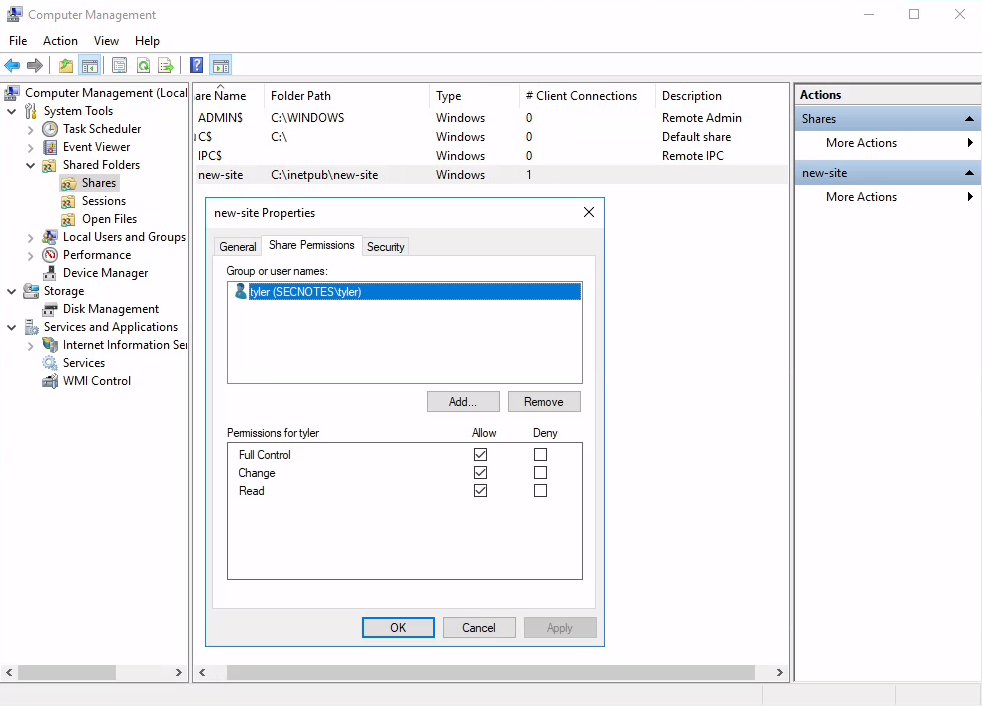Sort by the Folder Path column header
982x706 pixels.
coord(346,96)
